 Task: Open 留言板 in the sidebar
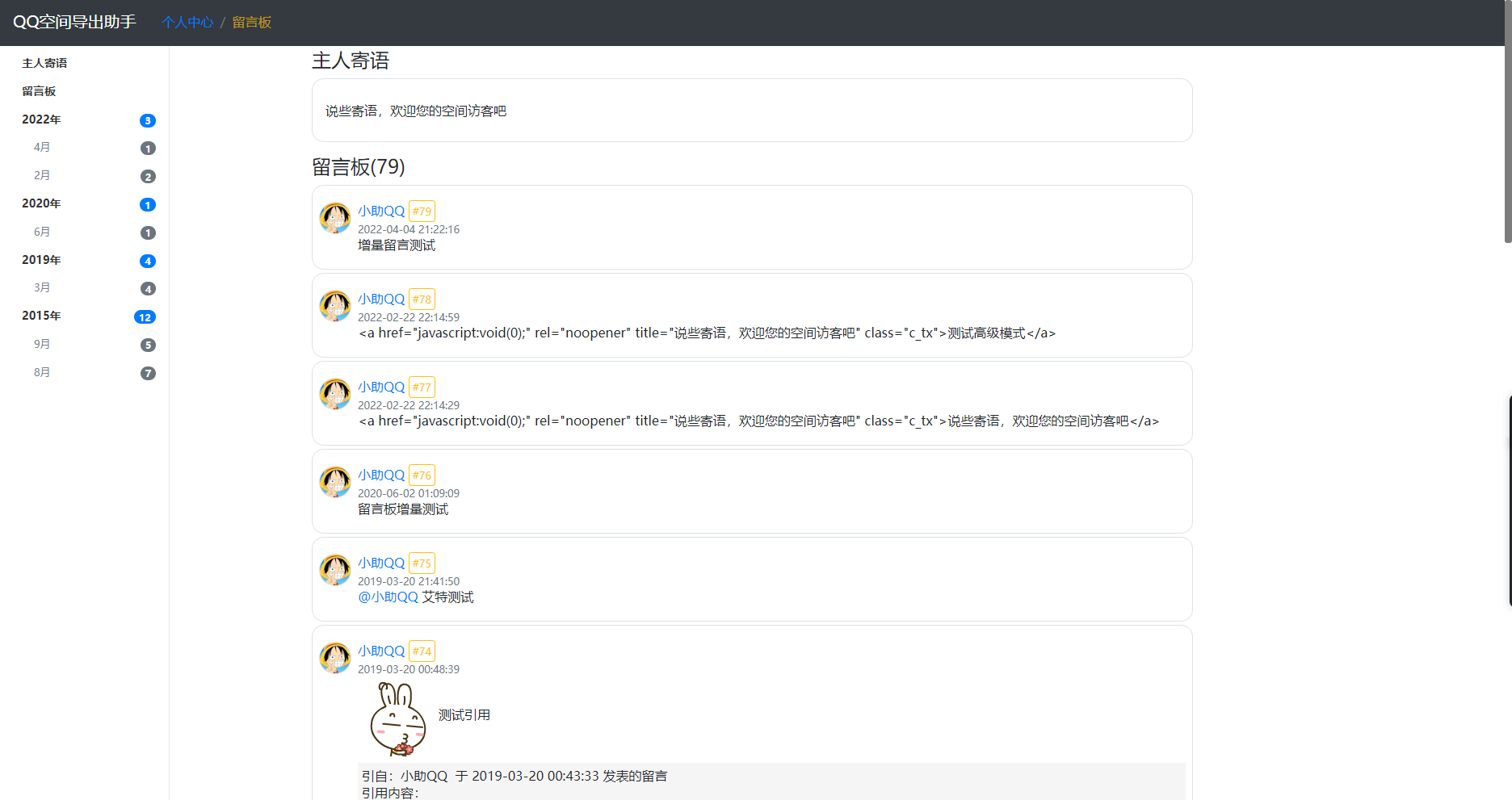[x=39, y=91]
